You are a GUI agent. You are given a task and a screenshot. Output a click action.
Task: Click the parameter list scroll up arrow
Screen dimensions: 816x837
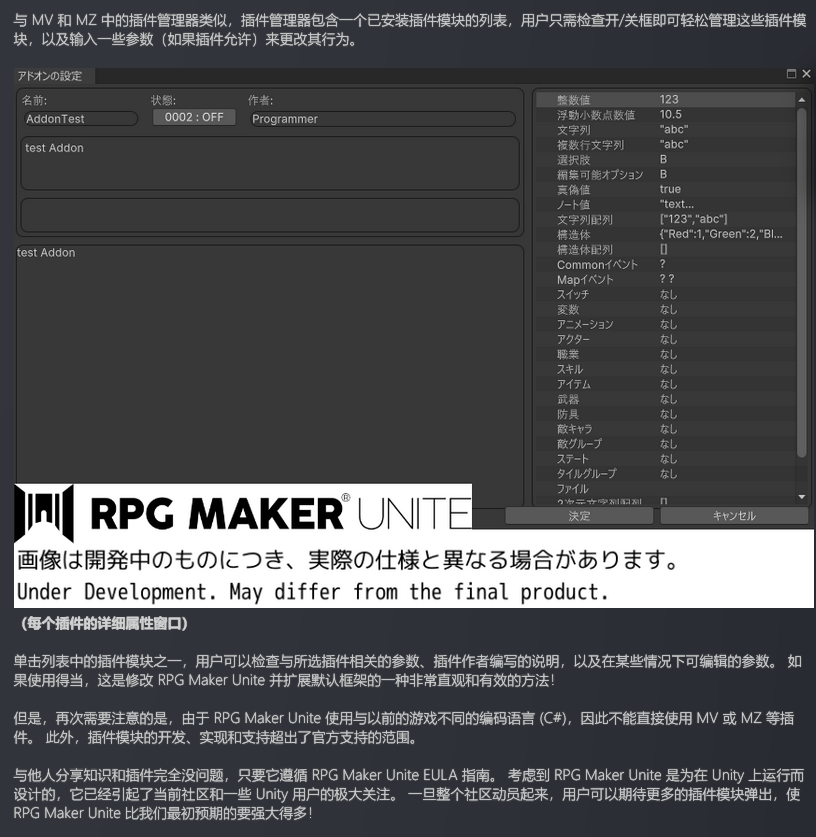[802, 100]
